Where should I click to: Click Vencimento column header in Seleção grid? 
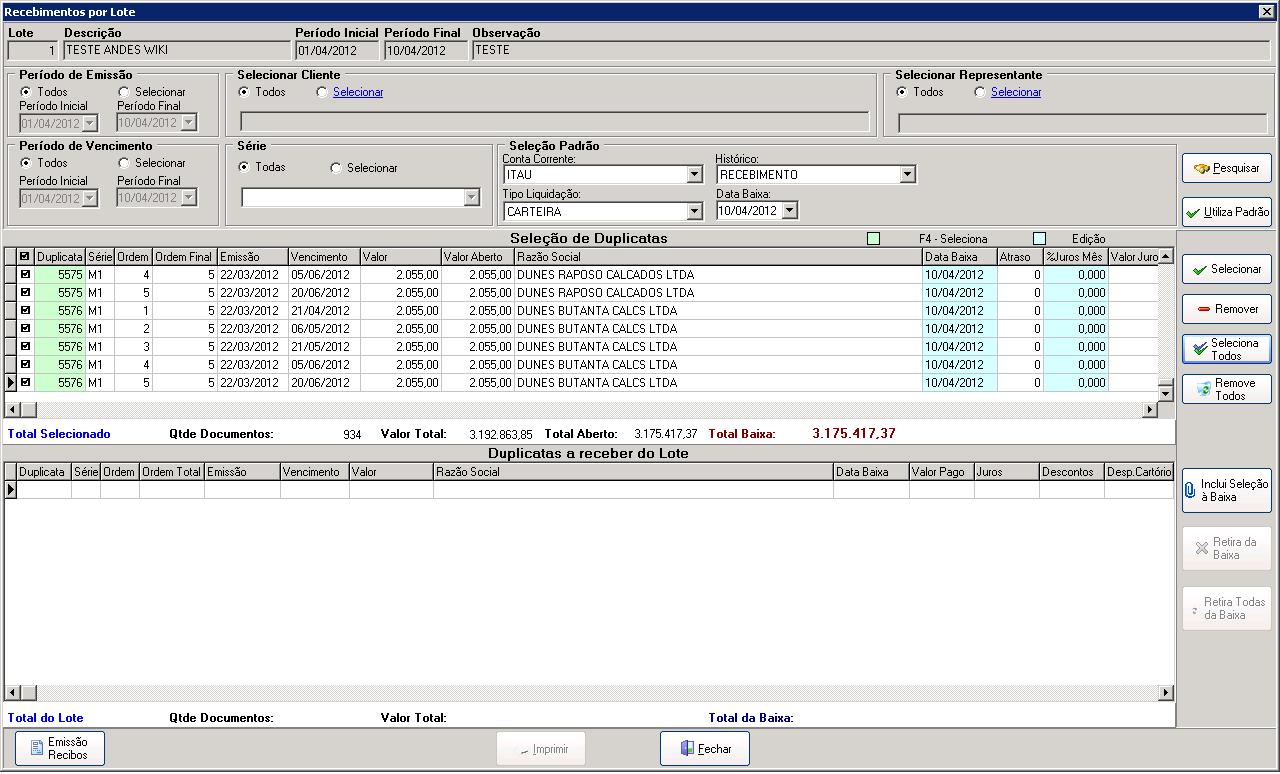[x=324, y=257]
